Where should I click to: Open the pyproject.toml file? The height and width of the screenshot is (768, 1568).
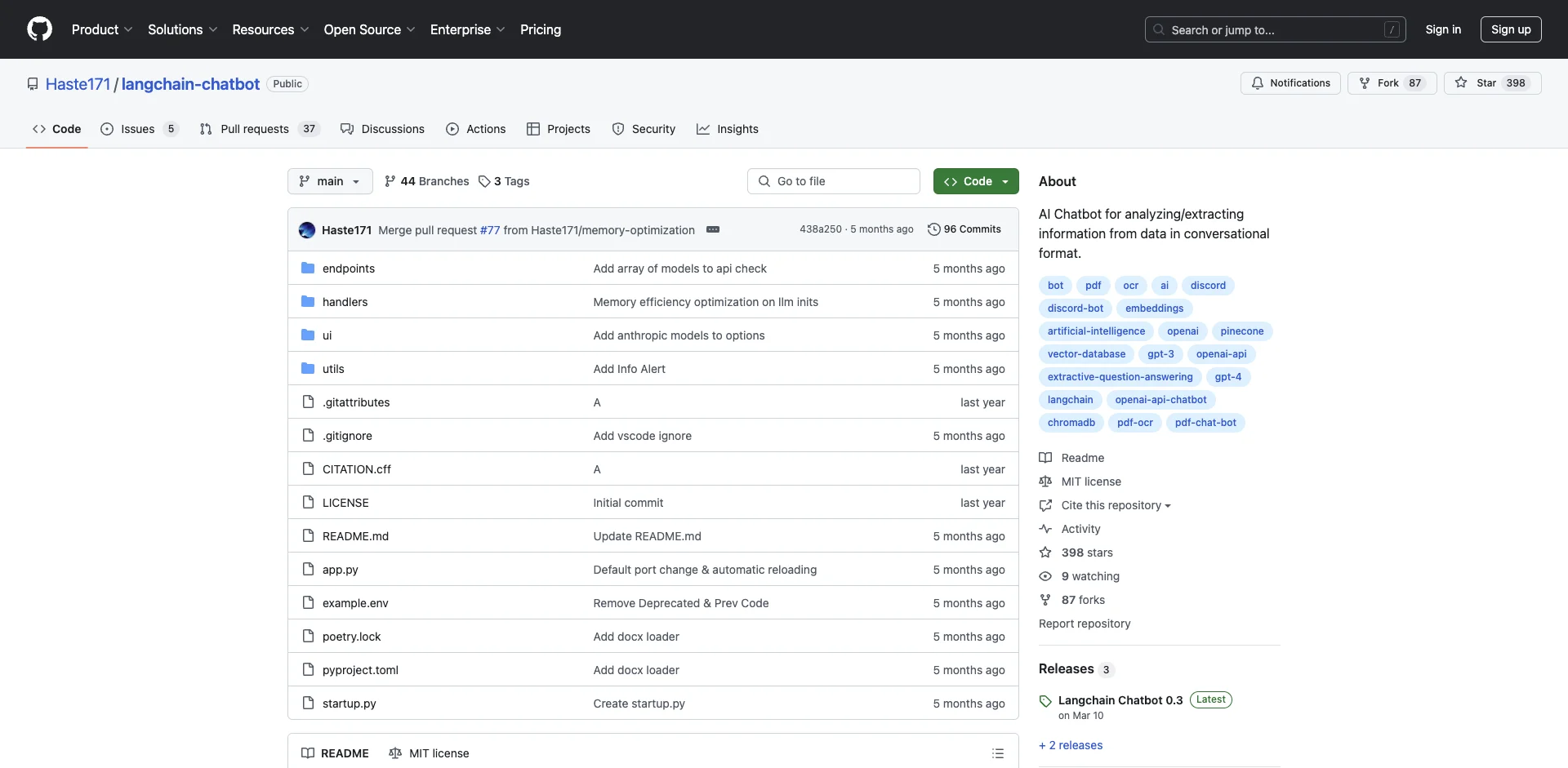tap(360, 670)
